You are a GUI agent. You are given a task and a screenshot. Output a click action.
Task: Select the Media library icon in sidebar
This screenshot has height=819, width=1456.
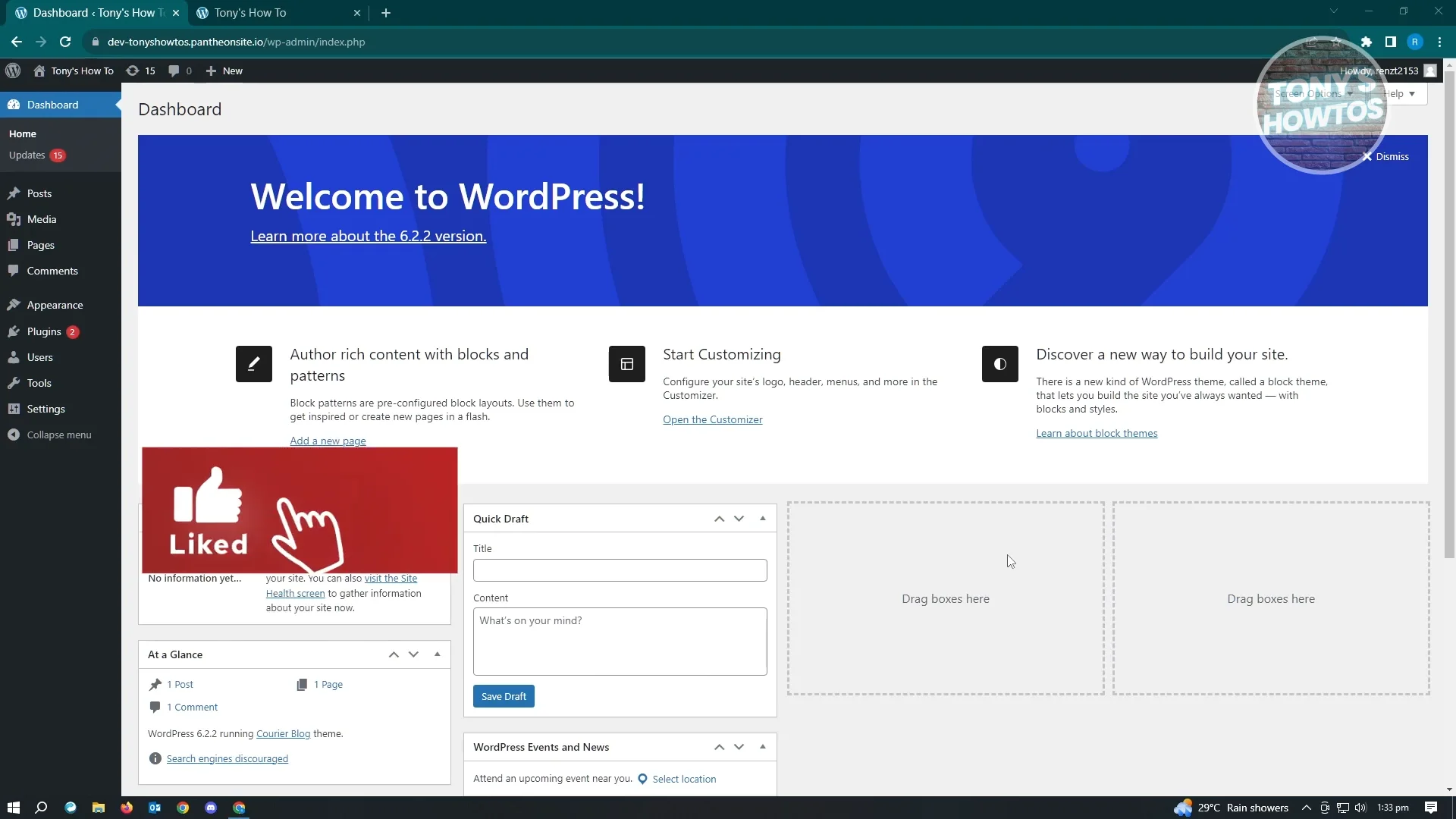click(14, 219)
